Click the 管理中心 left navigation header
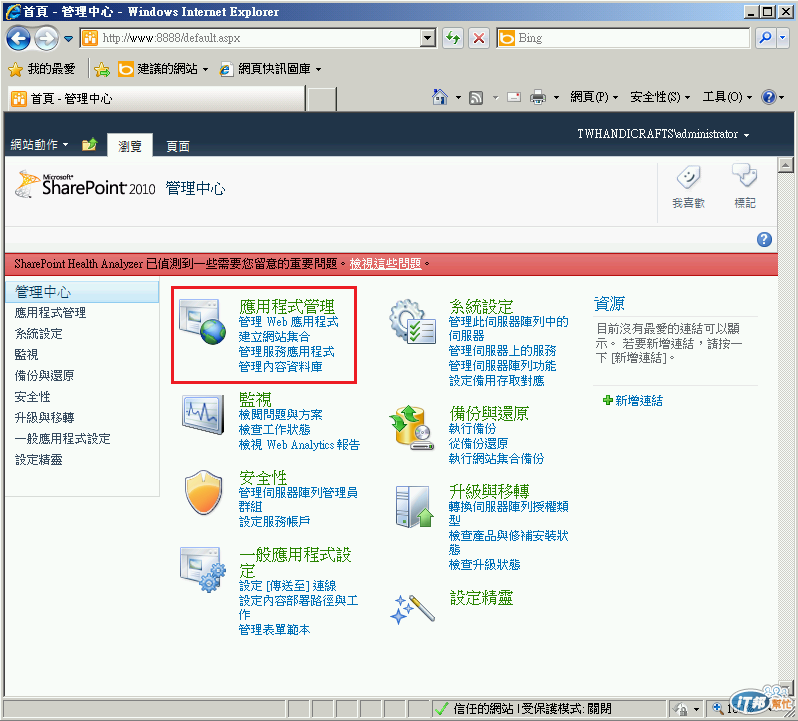 tap(82, 292)
